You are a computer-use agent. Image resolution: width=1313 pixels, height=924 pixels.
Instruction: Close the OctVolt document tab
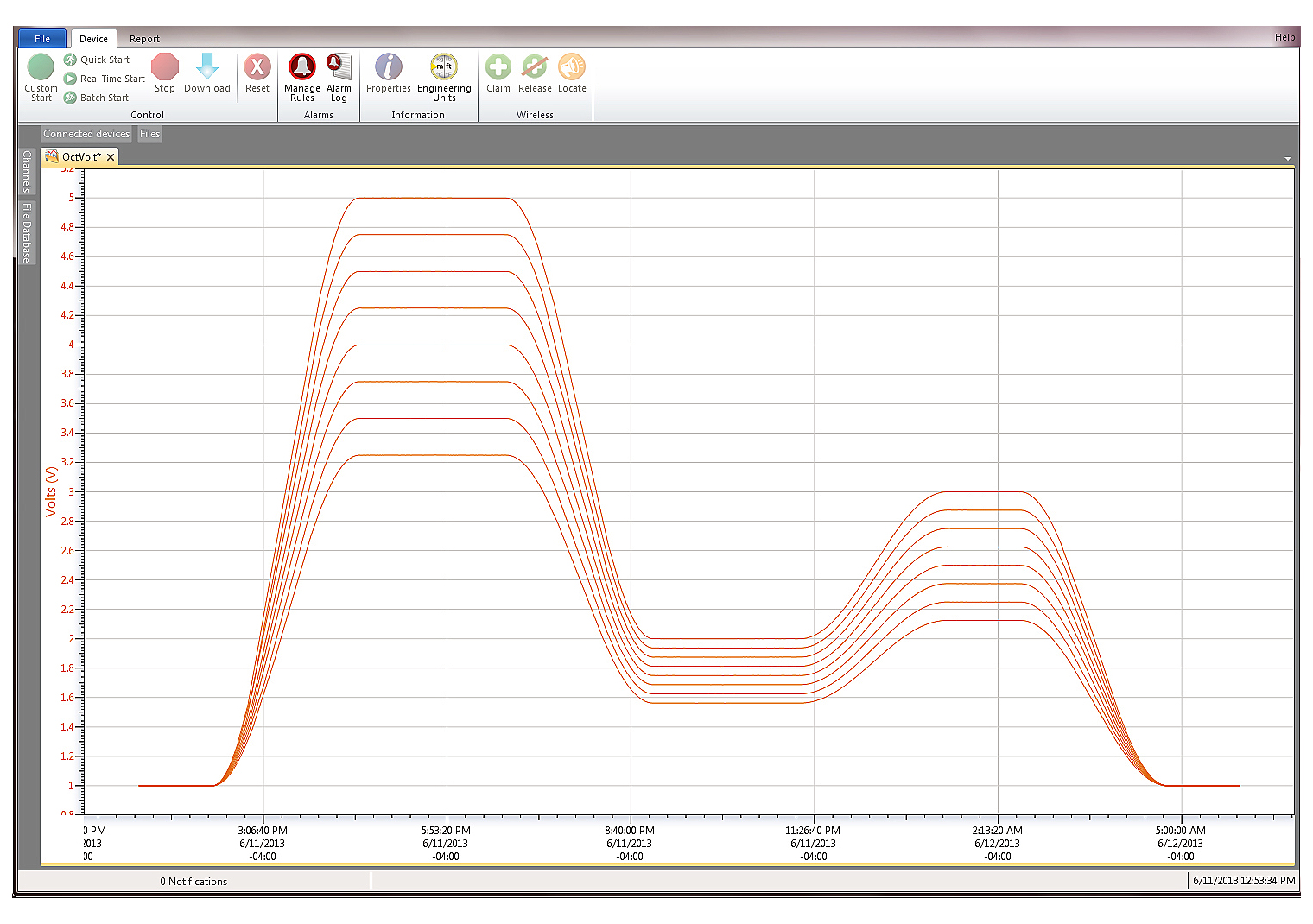(111, 157)
